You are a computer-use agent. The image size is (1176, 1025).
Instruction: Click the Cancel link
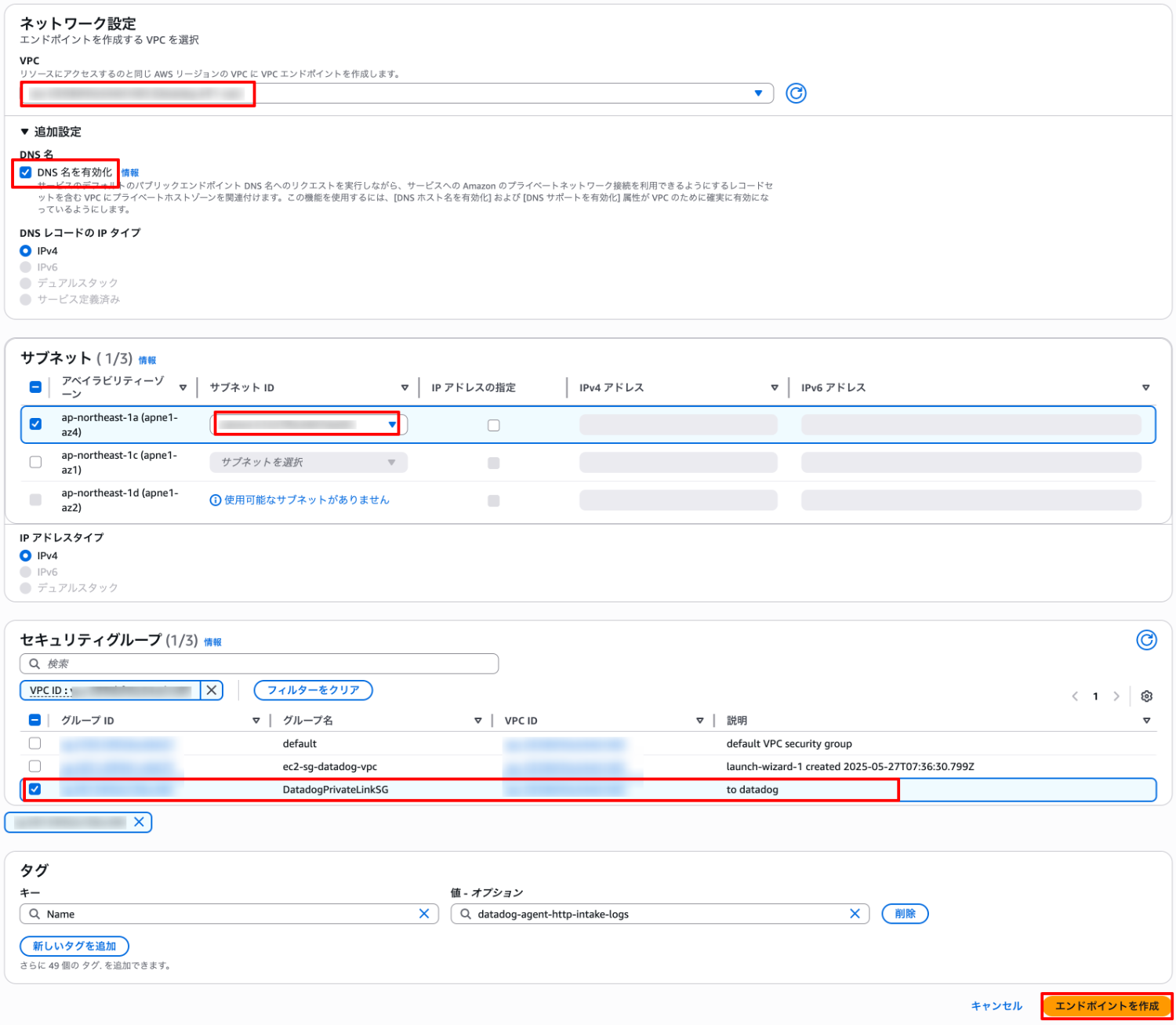[996, 1005]
